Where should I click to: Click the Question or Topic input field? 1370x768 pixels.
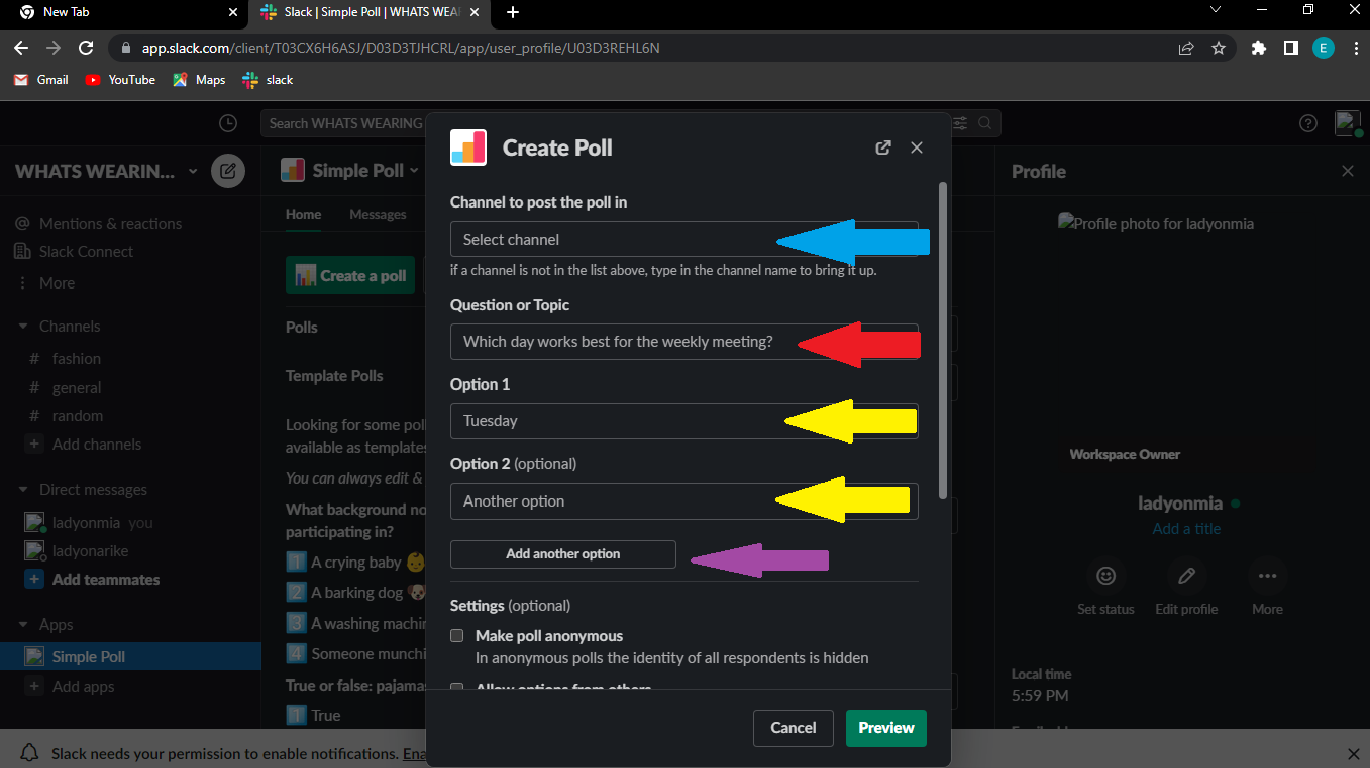click(684, 342)
